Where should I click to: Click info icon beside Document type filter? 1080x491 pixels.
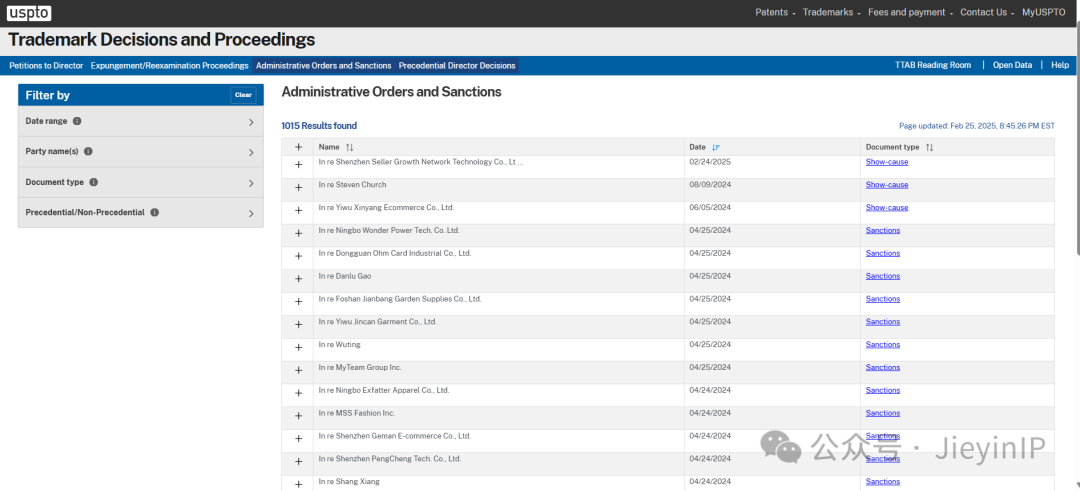[x=94, y=182]
